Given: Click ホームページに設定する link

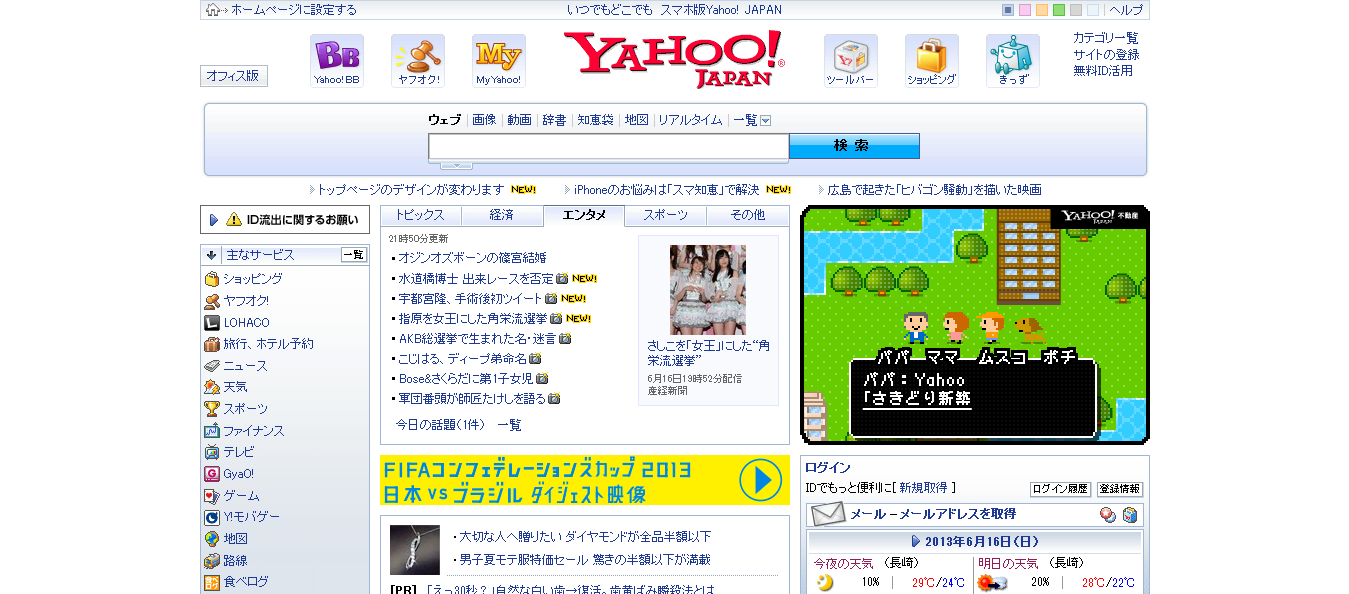Looking at the screenshot, I should pos(294,10).
